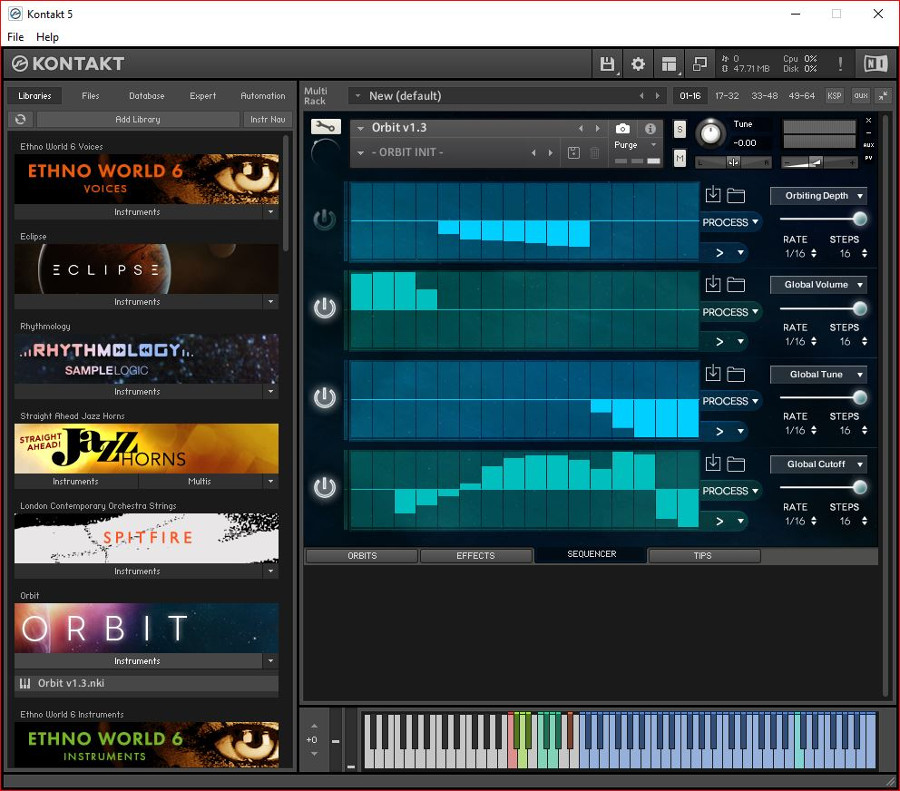Click the Eclipse library banner thumbnail

click(146, 269)
